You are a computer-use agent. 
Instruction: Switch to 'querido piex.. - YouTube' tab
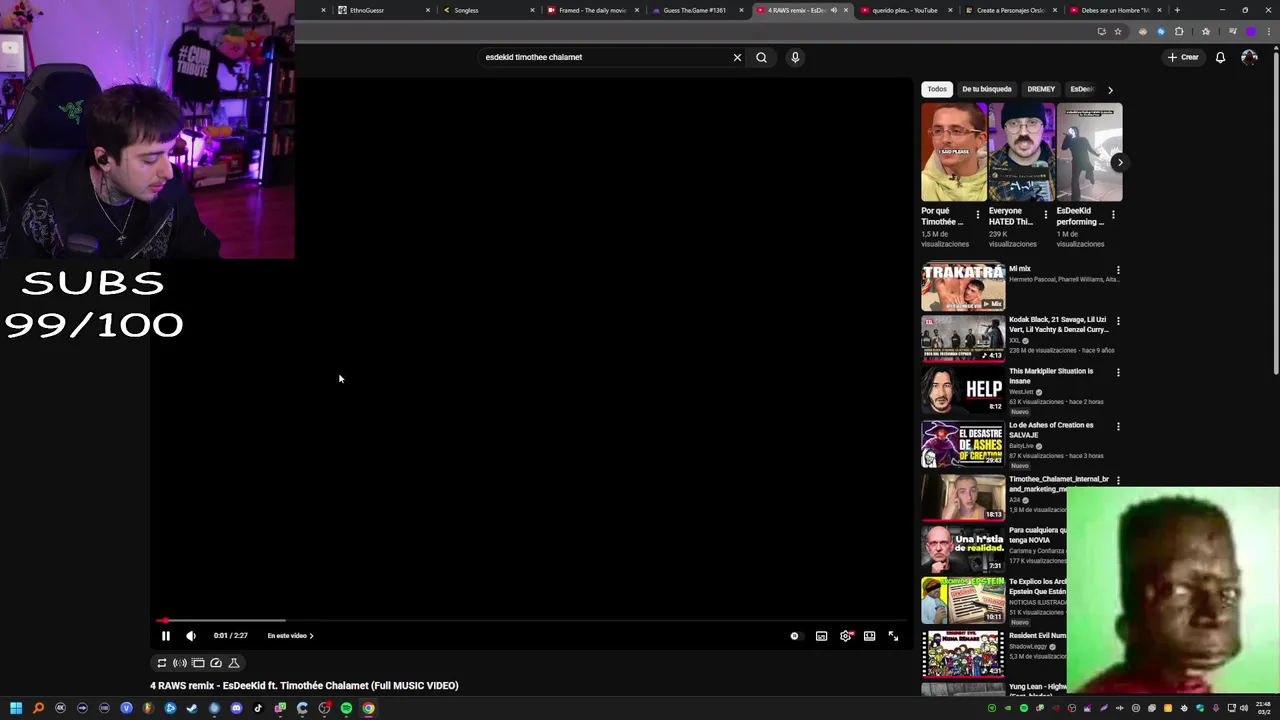[x=905, y=10]
